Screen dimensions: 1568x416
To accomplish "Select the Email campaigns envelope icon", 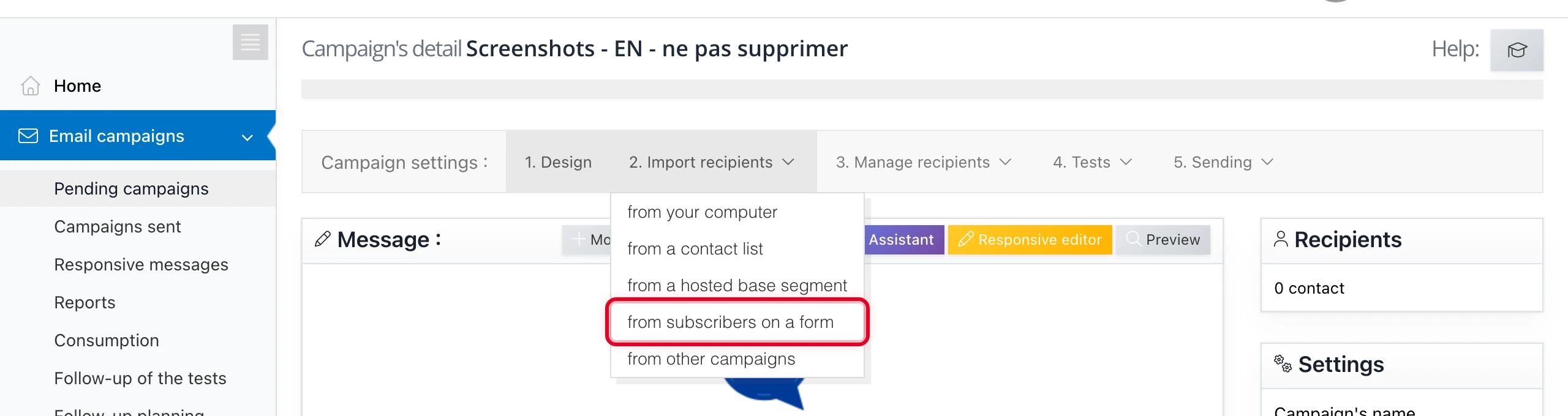I will pyautogui.click(x=27, y=135).
